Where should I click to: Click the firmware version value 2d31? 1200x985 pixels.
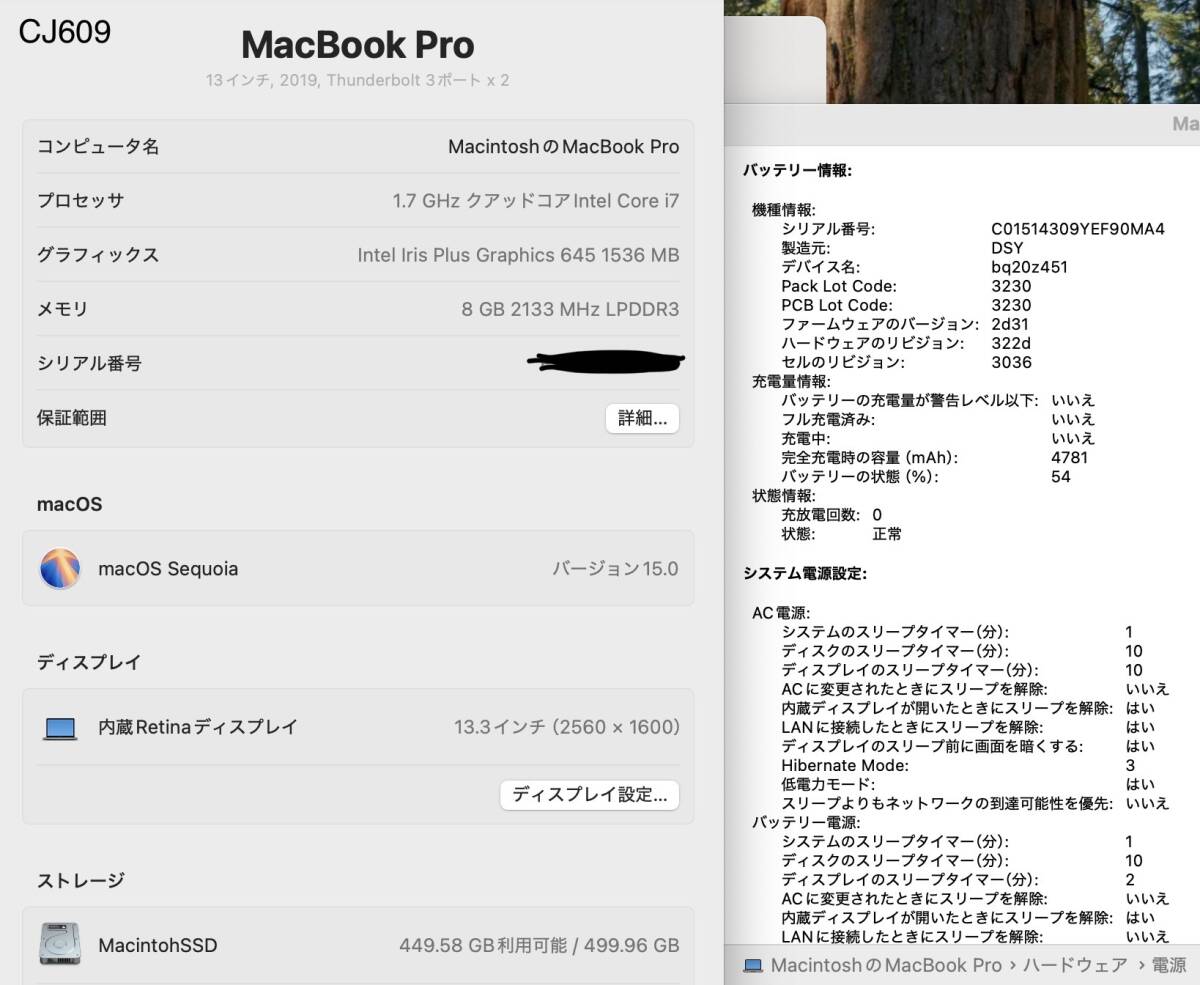click(1010, 324)
